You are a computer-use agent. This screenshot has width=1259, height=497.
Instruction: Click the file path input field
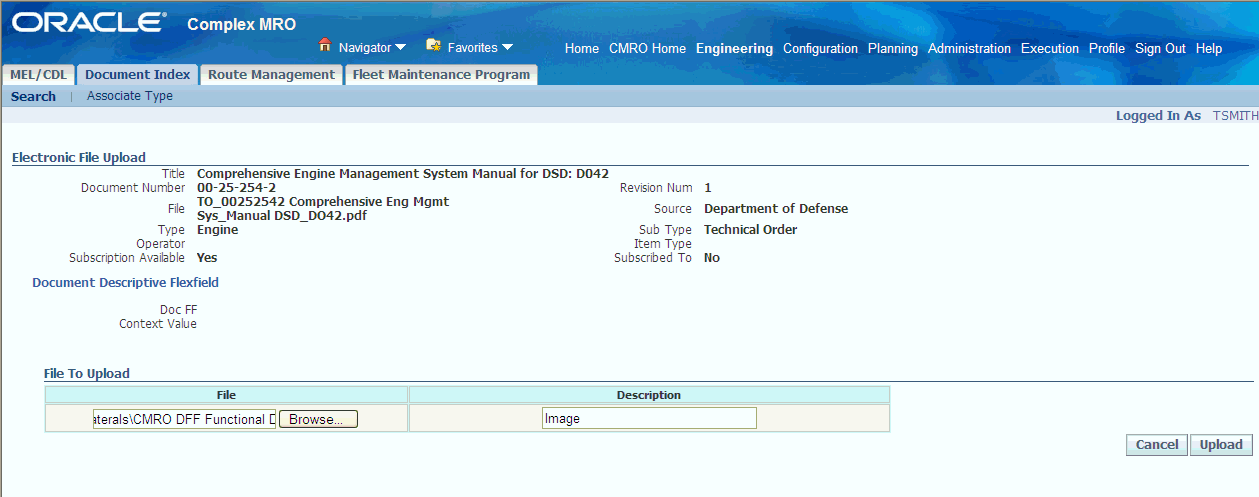point(184,419)
